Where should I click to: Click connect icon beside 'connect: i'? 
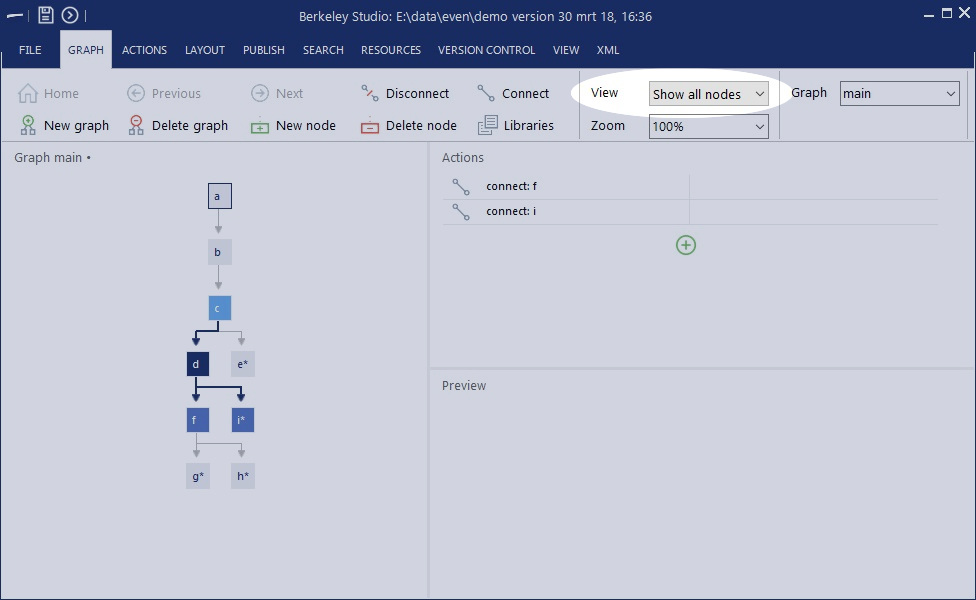point(461,212)
